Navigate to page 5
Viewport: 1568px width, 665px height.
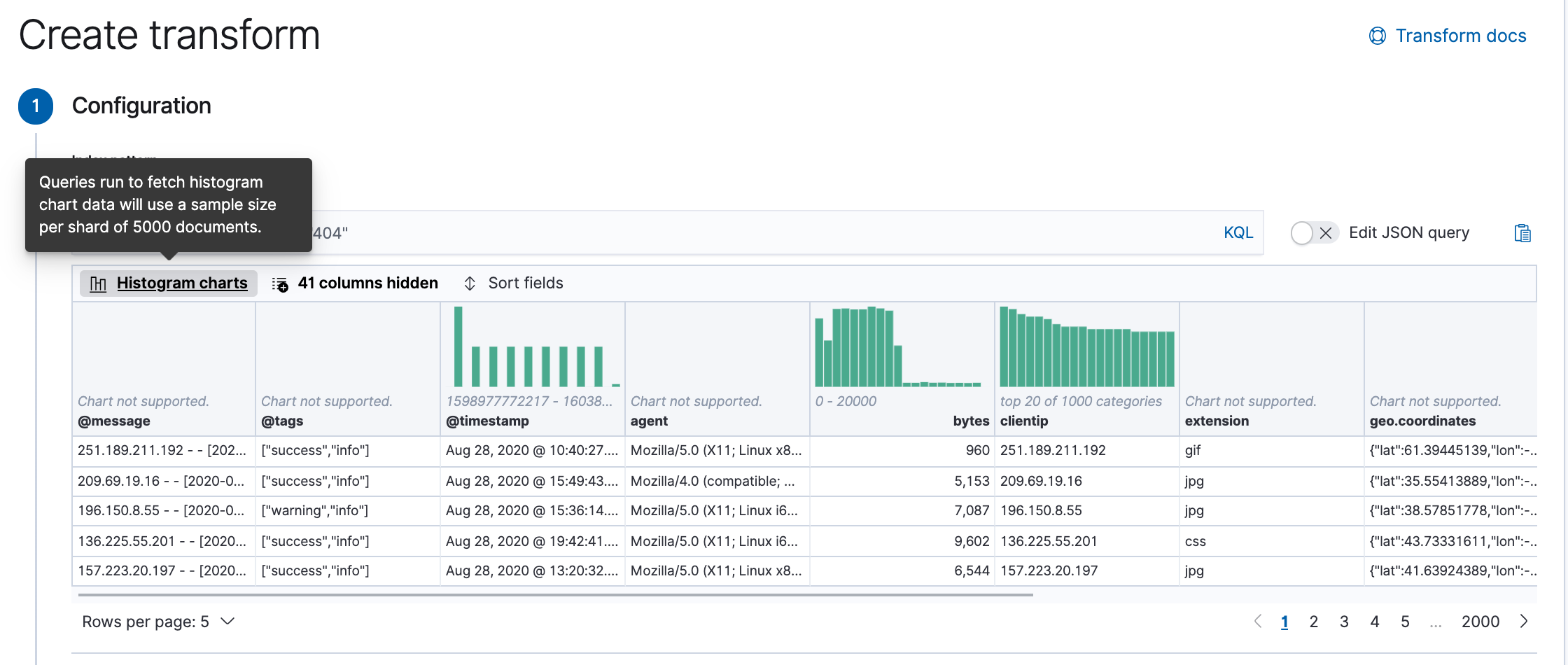[1405, 622]
